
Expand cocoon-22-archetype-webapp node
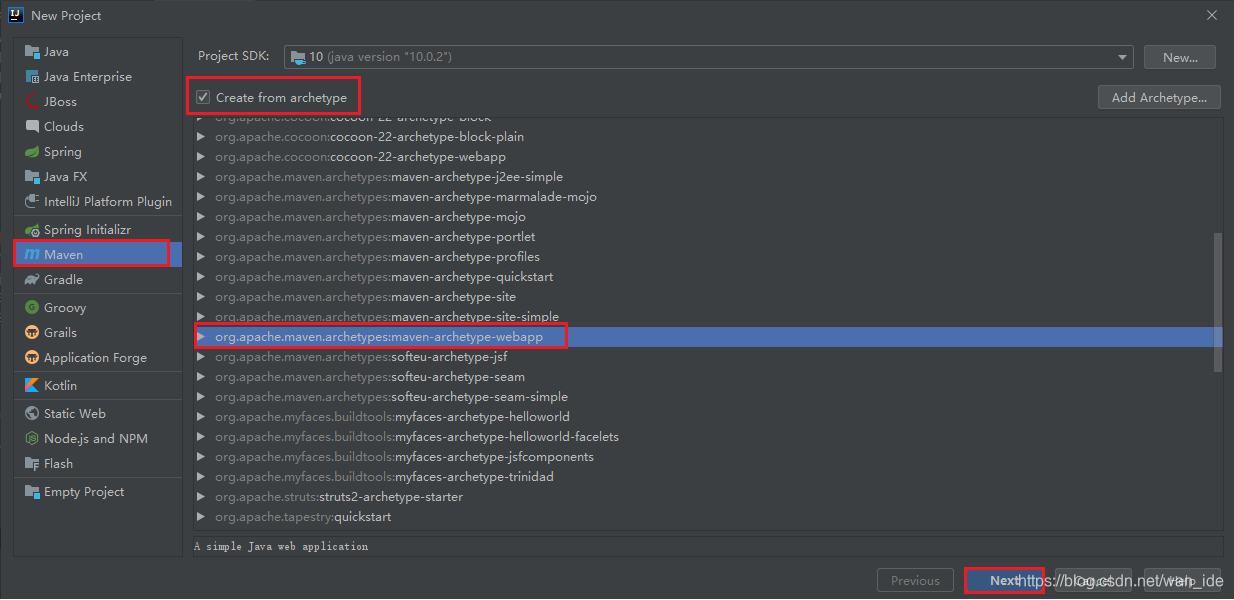click(x=202, y=157)
